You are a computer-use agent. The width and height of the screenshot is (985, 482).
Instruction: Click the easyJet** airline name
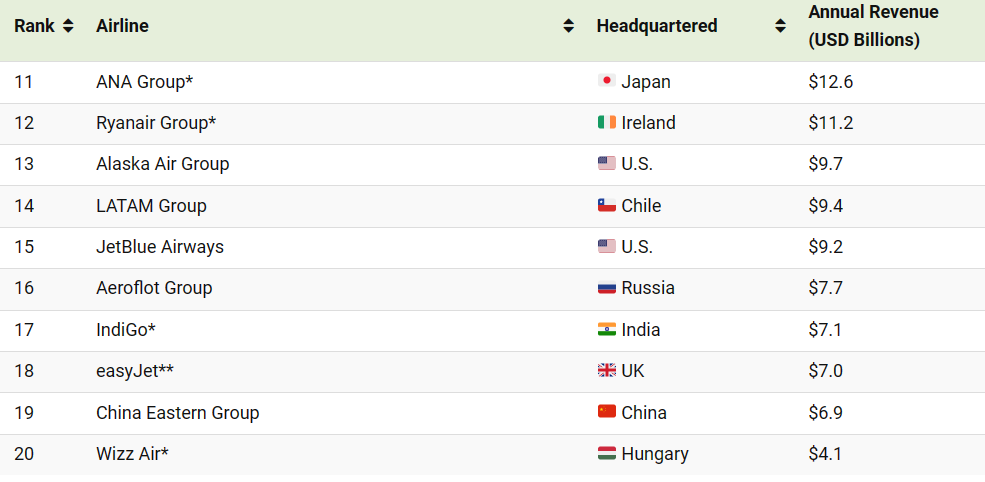(x=135, y=371)
